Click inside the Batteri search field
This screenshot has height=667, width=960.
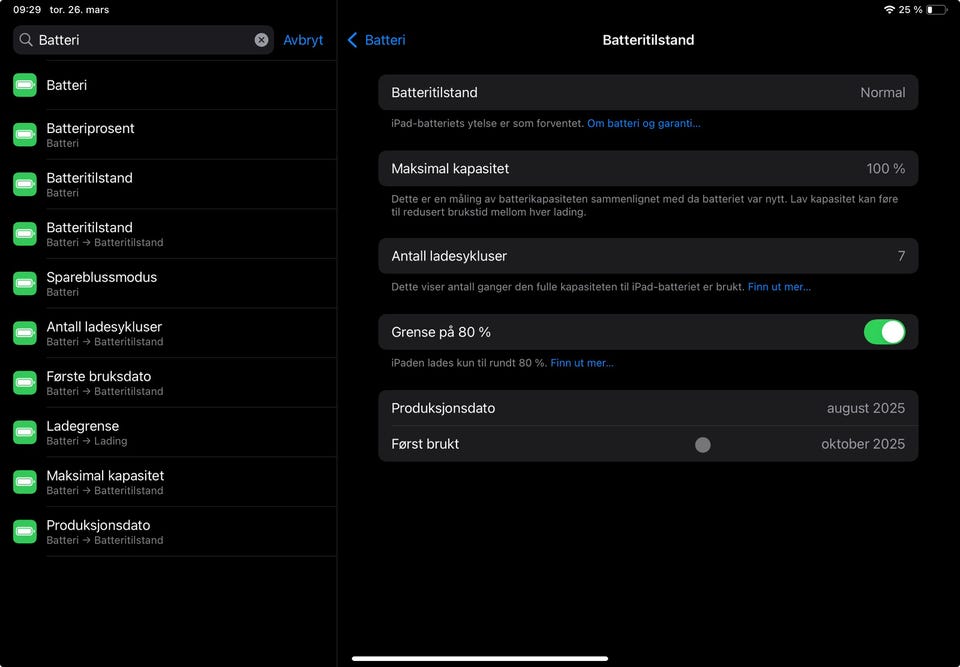click(140, 40)
